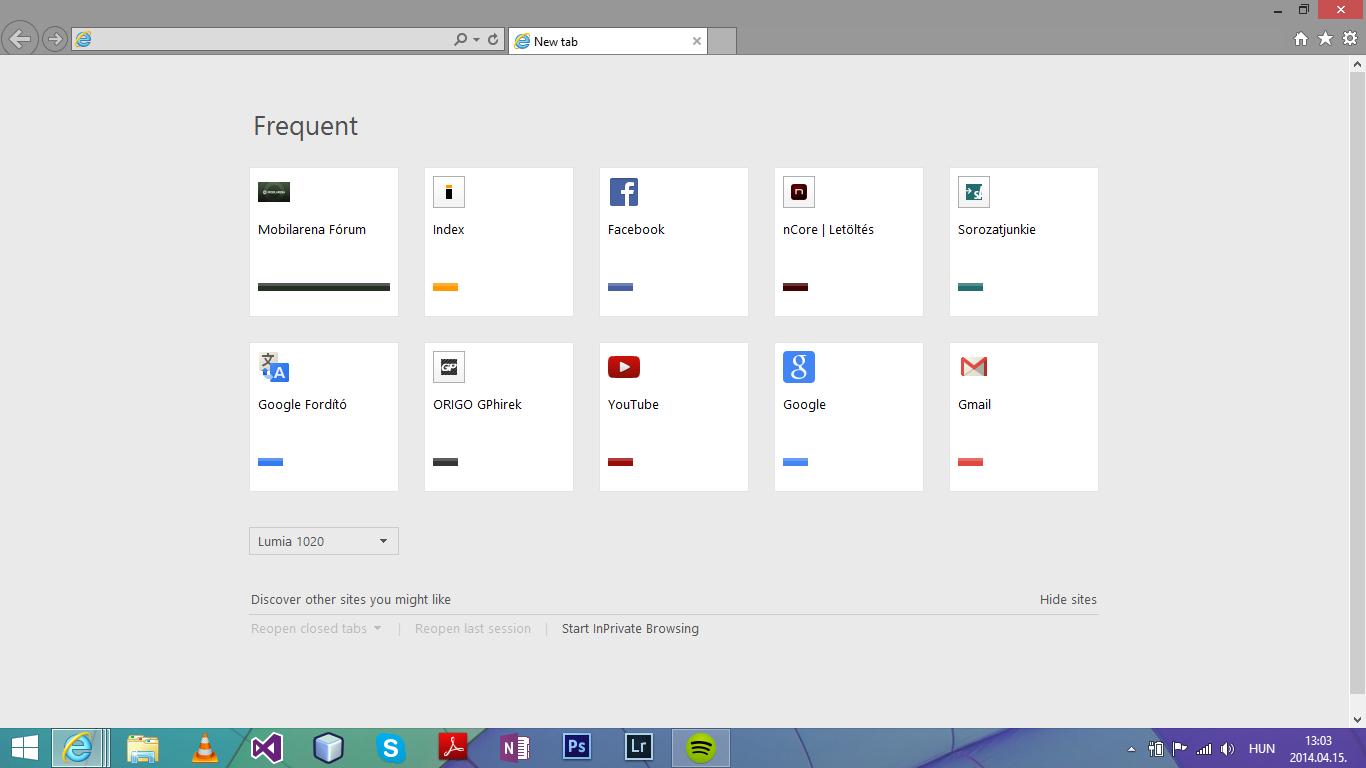Go forward with the Forward arrow button
The height and width of the screenshot is (768, 1366).
(x=55, y=40)
